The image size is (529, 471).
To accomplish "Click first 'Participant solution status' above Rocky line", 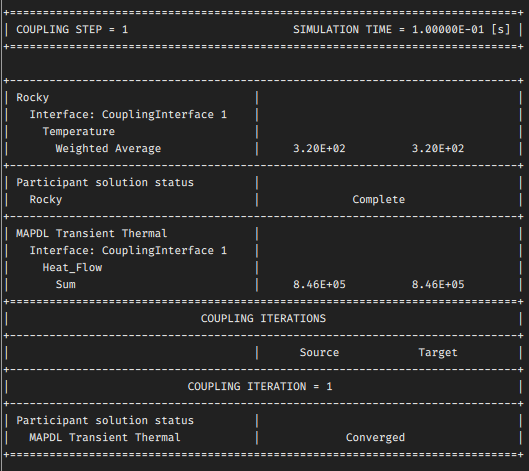I will tap(105, 183).
